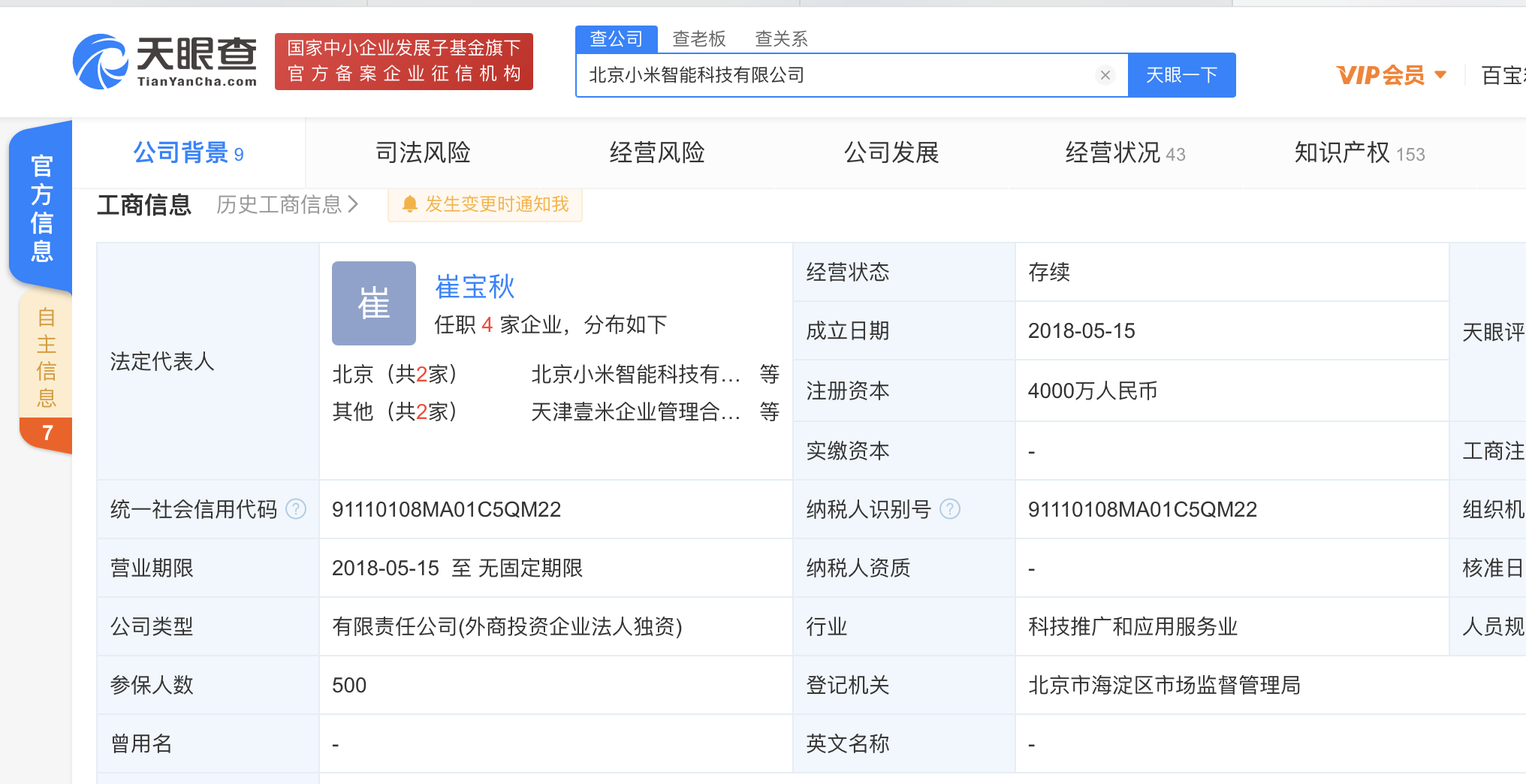Open the 司法风险 section tab

pos(423,153)
